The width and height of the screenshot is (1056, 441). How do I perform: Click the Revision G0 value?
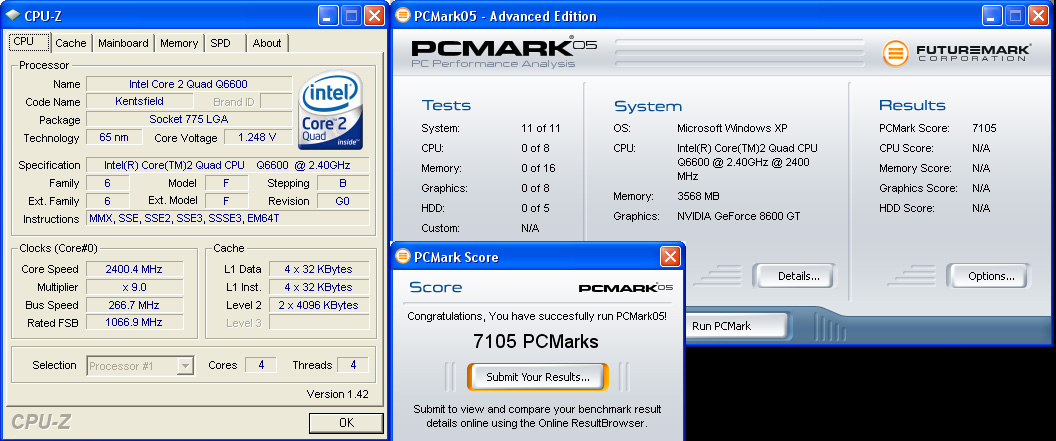(343, 201)
